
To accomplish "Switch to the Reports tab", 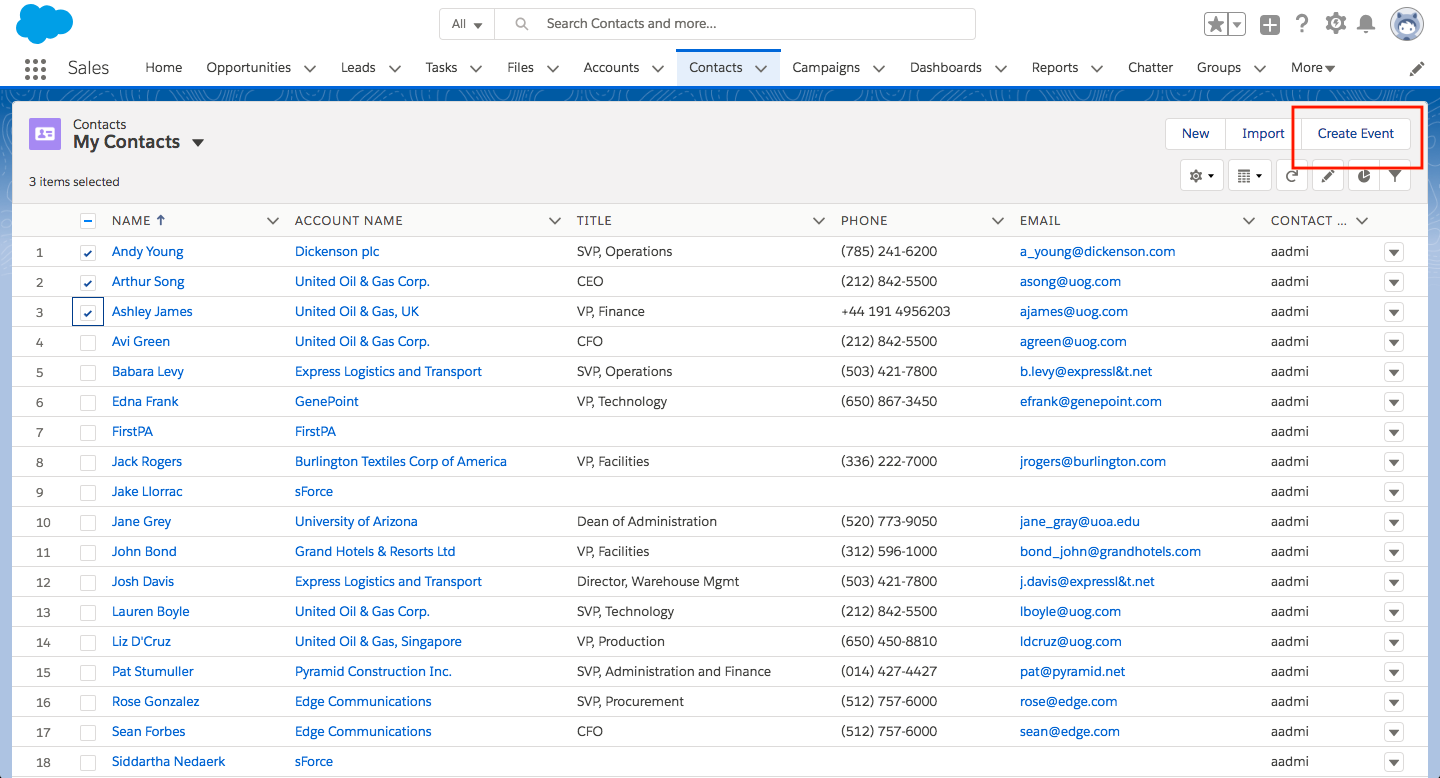I will click(x=1055, y=68).
